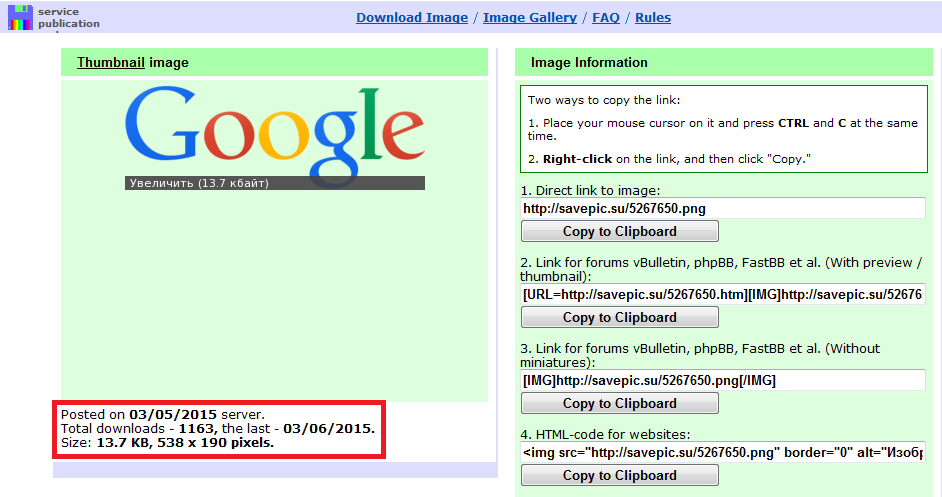Click the savepic floppy disk logo icon
Screen dimensions: 942x497
tap(19, 17)
